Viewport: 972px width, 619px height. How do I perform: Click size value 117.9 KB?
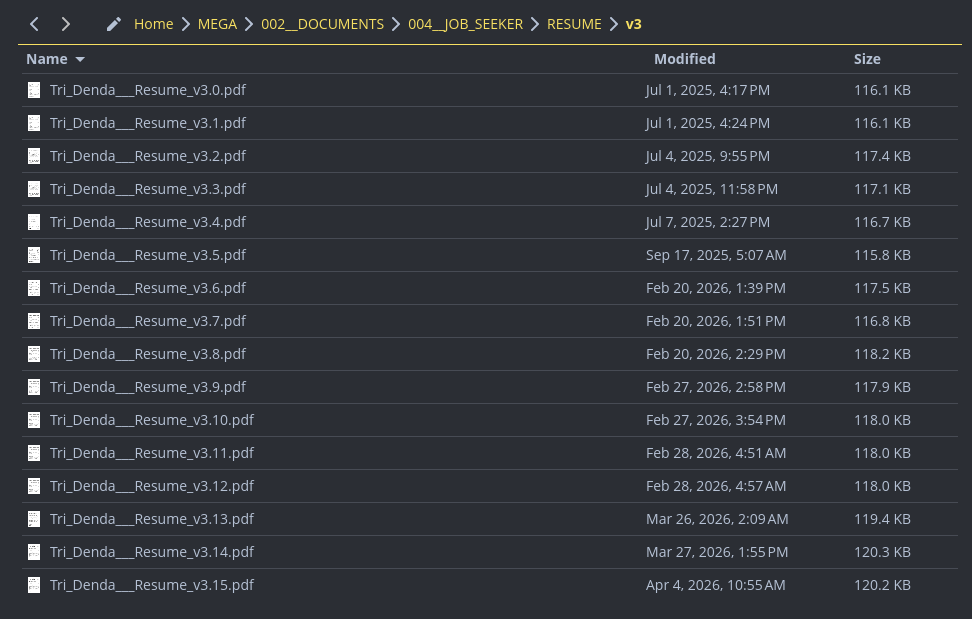[882, 387]
